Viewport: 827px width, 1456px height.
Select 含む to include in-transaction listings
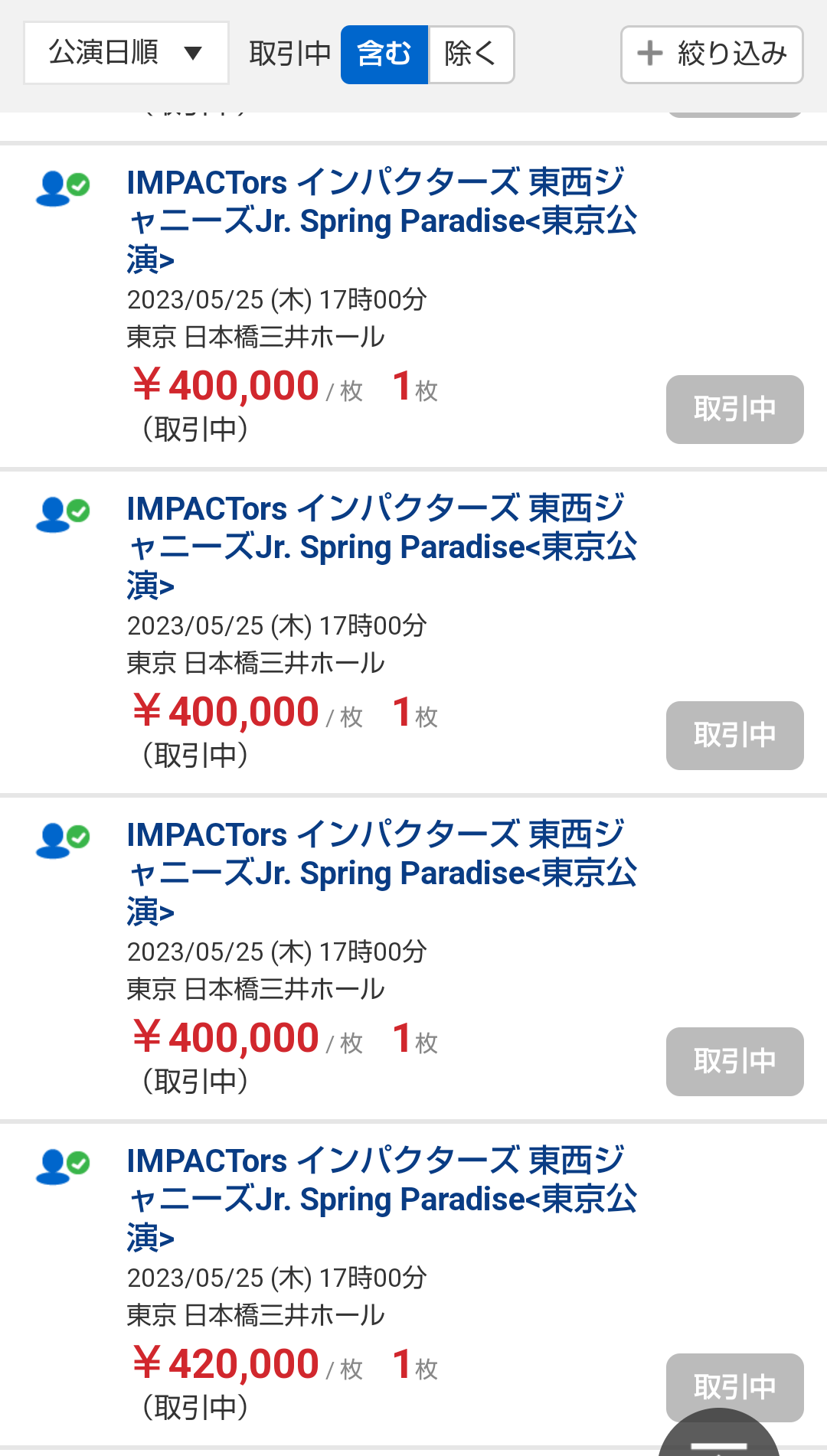coord(384,54)
